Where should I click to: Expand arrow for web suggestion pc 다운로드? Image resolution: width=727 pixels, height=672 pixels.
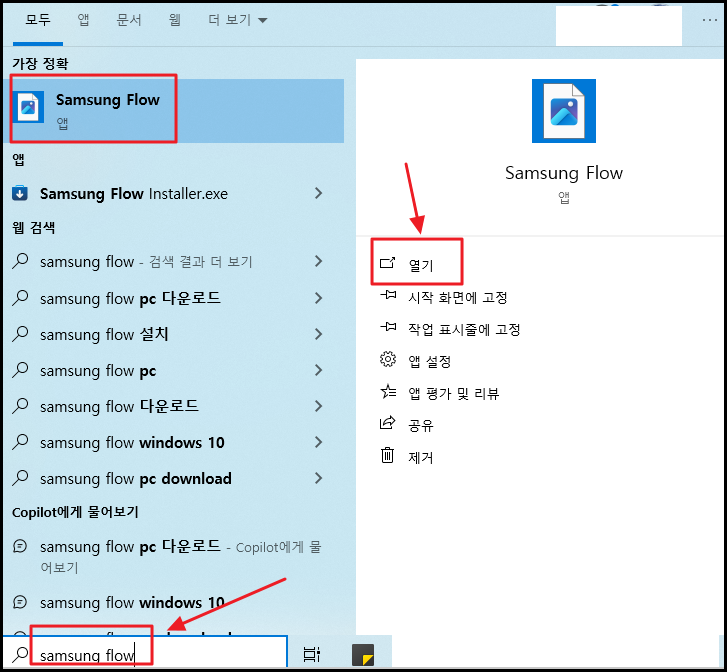(x=319, y=298)
